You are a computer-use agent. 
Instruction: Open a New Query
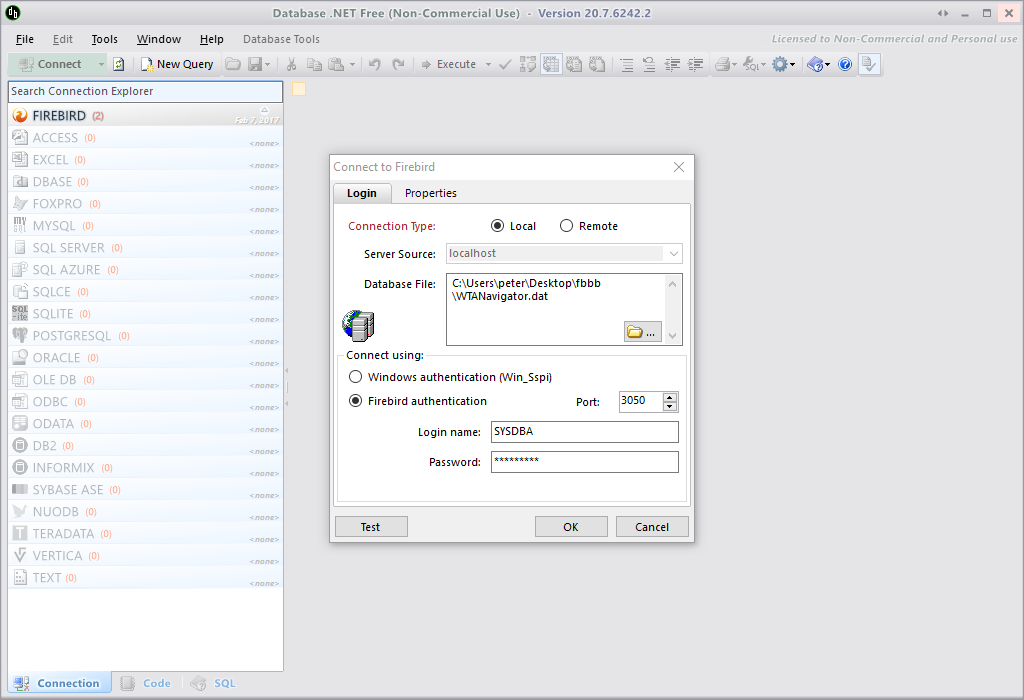pyautogui.click(x=178, y=64)
